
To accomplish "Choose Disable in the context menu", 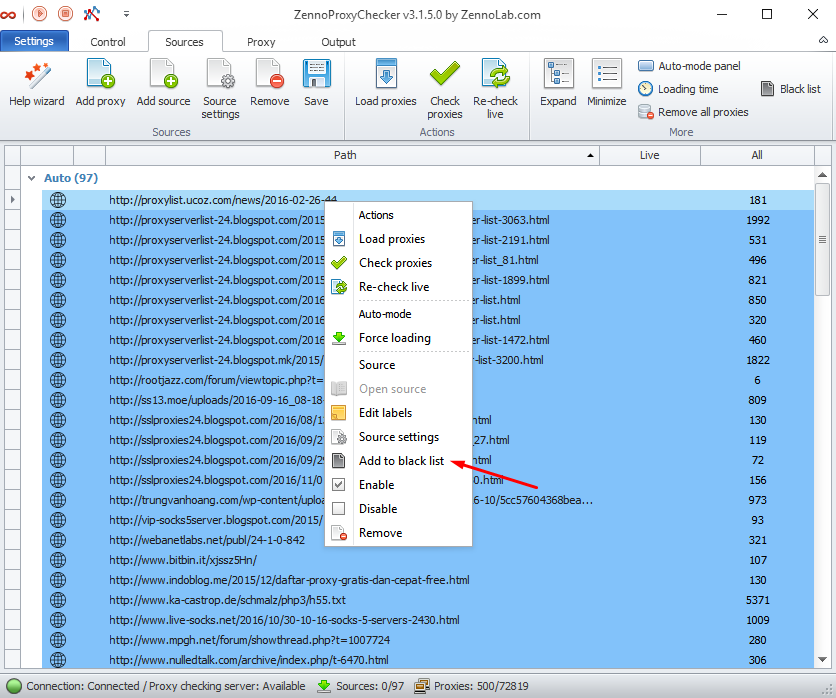I will pyautogui.click(x=399, y=509).
